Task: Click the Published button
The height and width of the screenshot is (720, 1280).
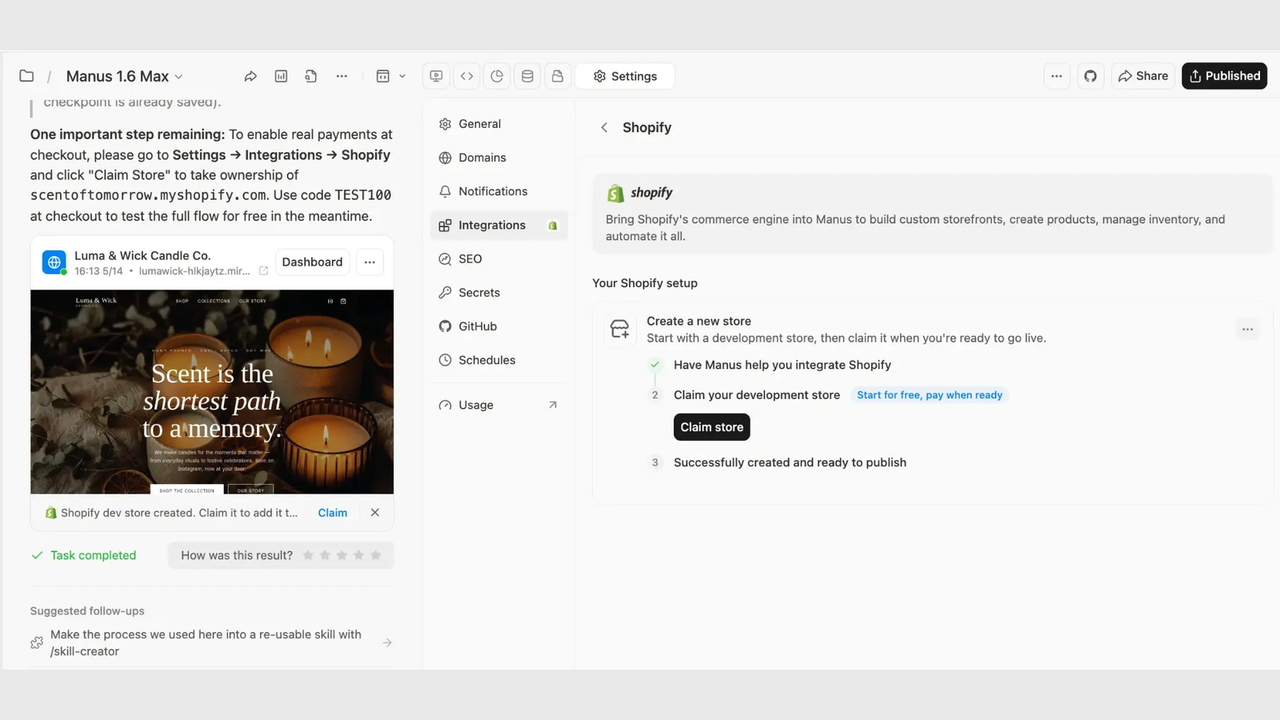Action: click(1224, 76)
